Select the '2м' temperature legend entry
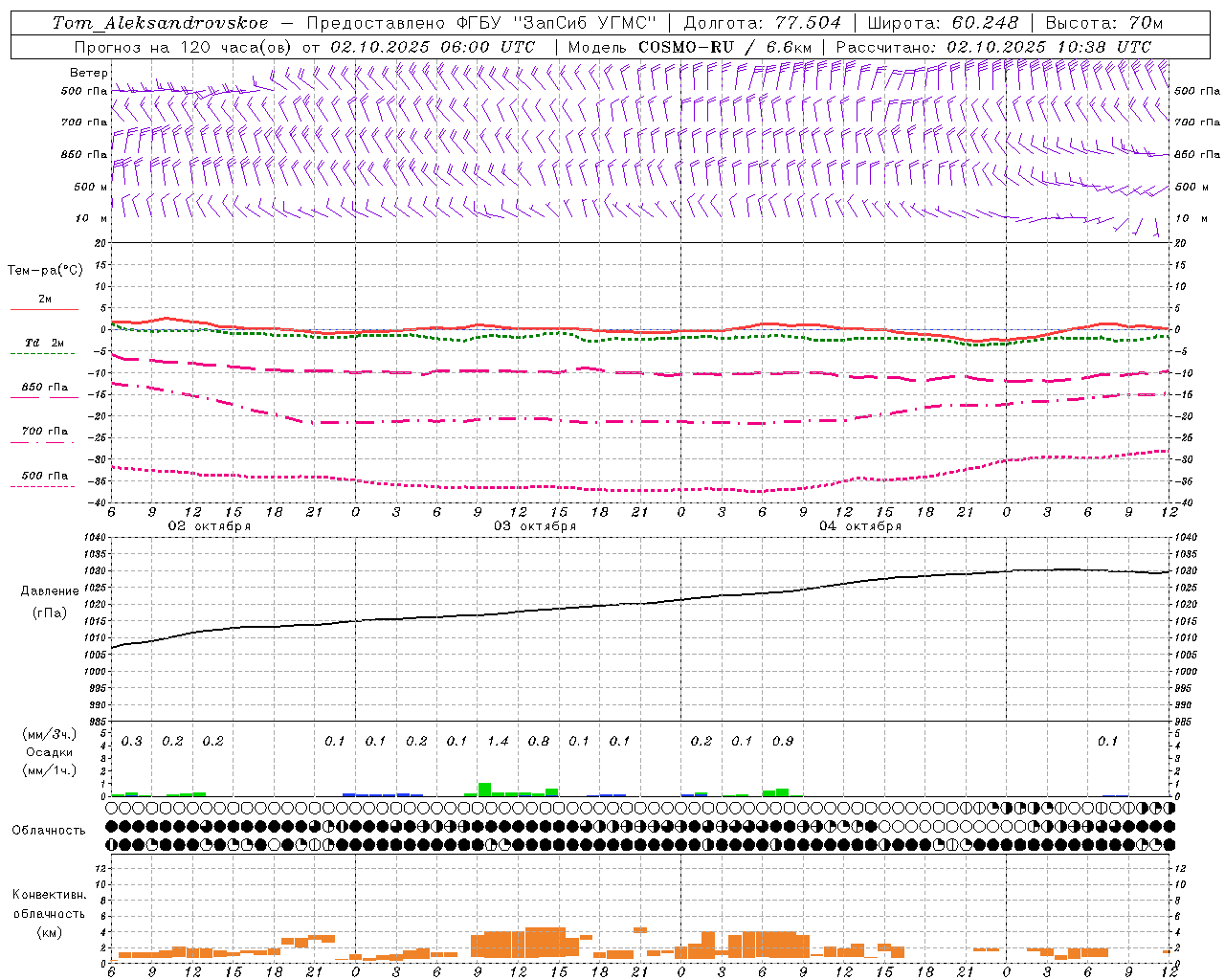Screen dimensions: 1225x980 [x=45, y=300]
